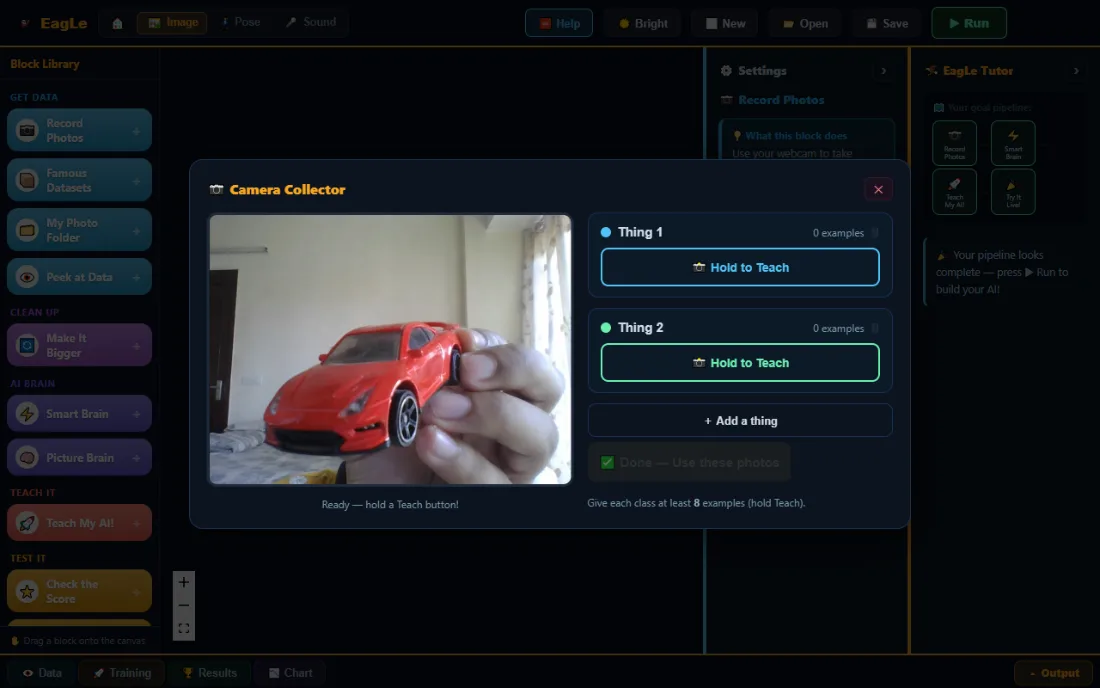Click the My Photo Folder block icon
1100x688 pixels.
click(27, 230)
